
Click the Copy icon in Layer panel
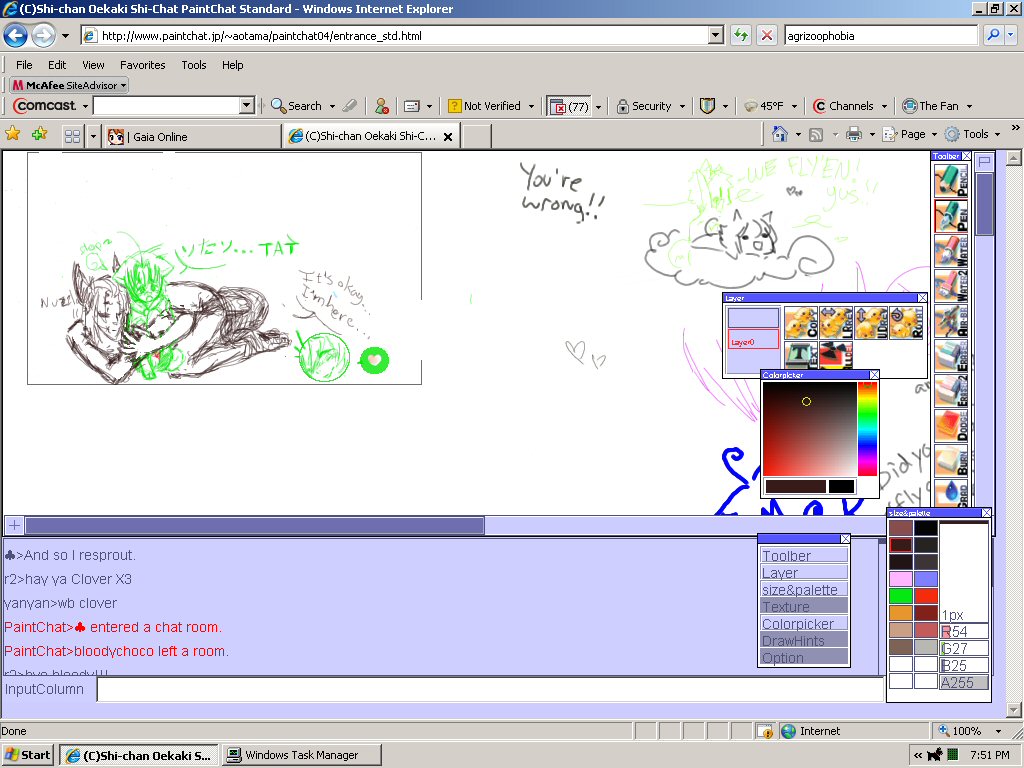[801, 323]
